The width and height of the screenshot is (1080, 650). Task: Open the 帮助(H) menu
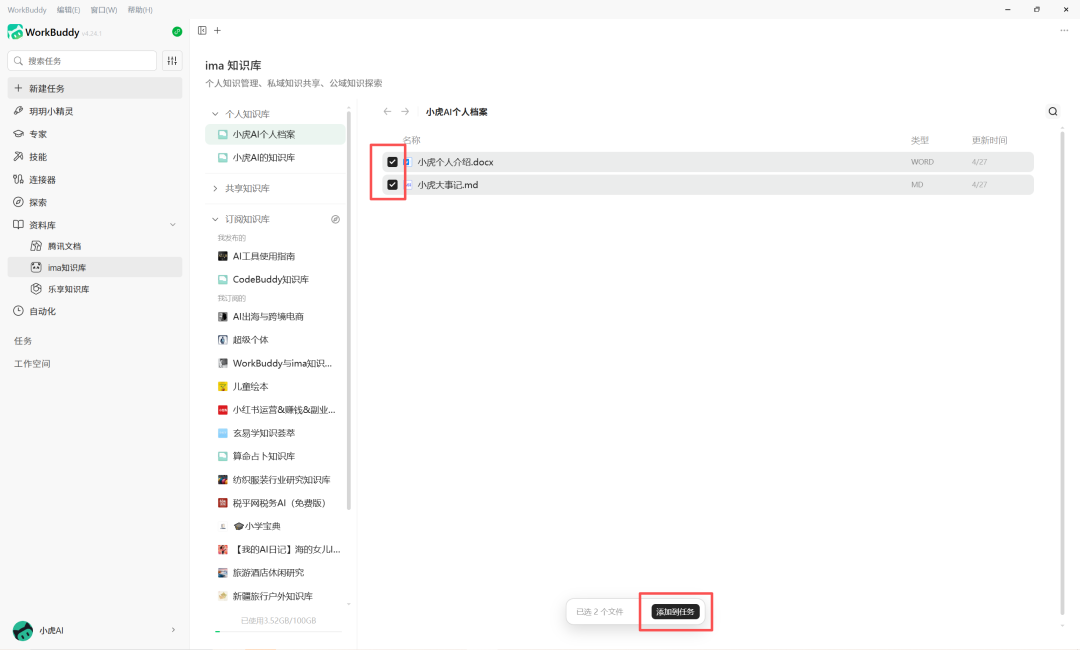coord(140,10)
